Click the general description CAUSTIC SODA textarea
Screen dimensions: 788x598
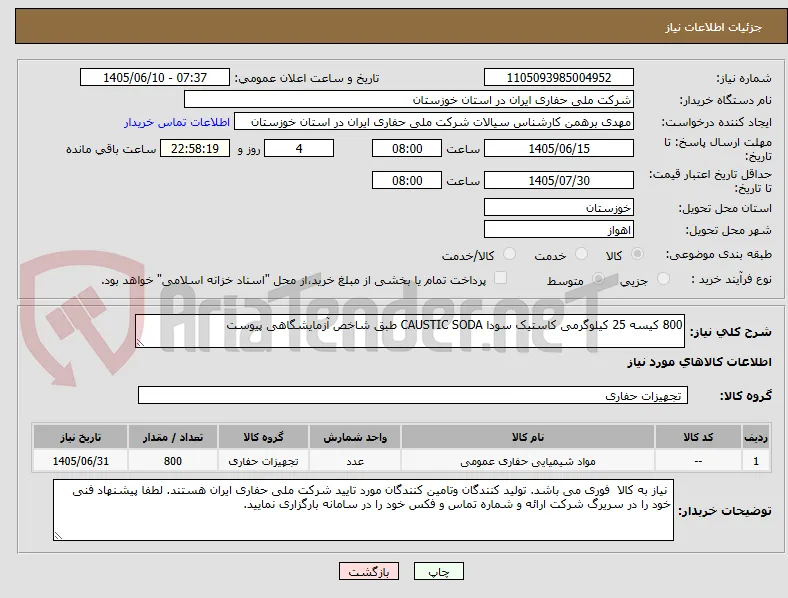coord(410,331)
